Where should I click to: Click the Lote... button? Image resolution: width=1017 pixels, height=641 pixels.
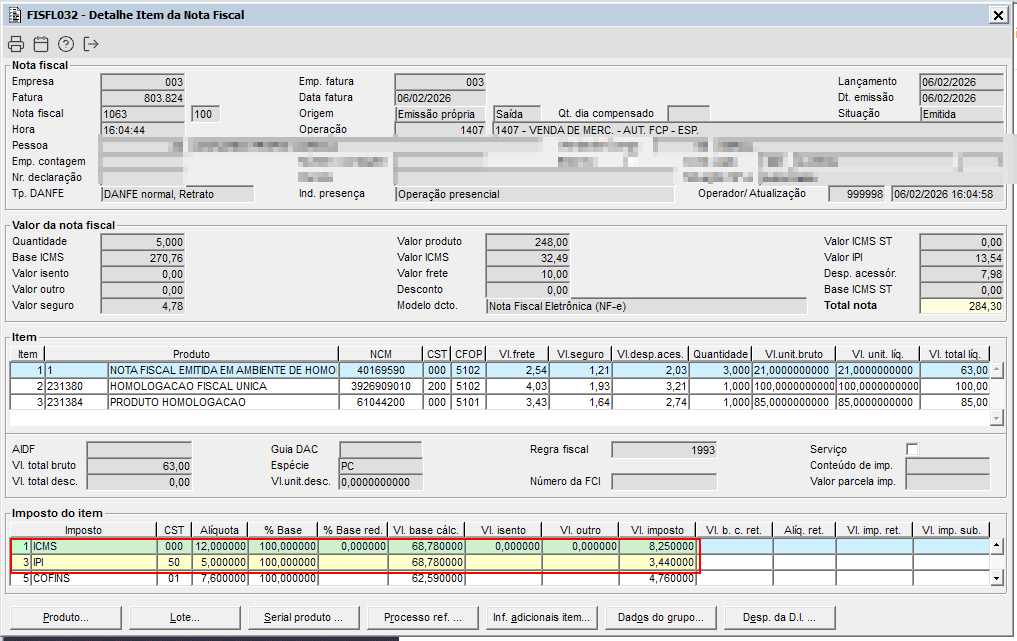click(184, 618)
